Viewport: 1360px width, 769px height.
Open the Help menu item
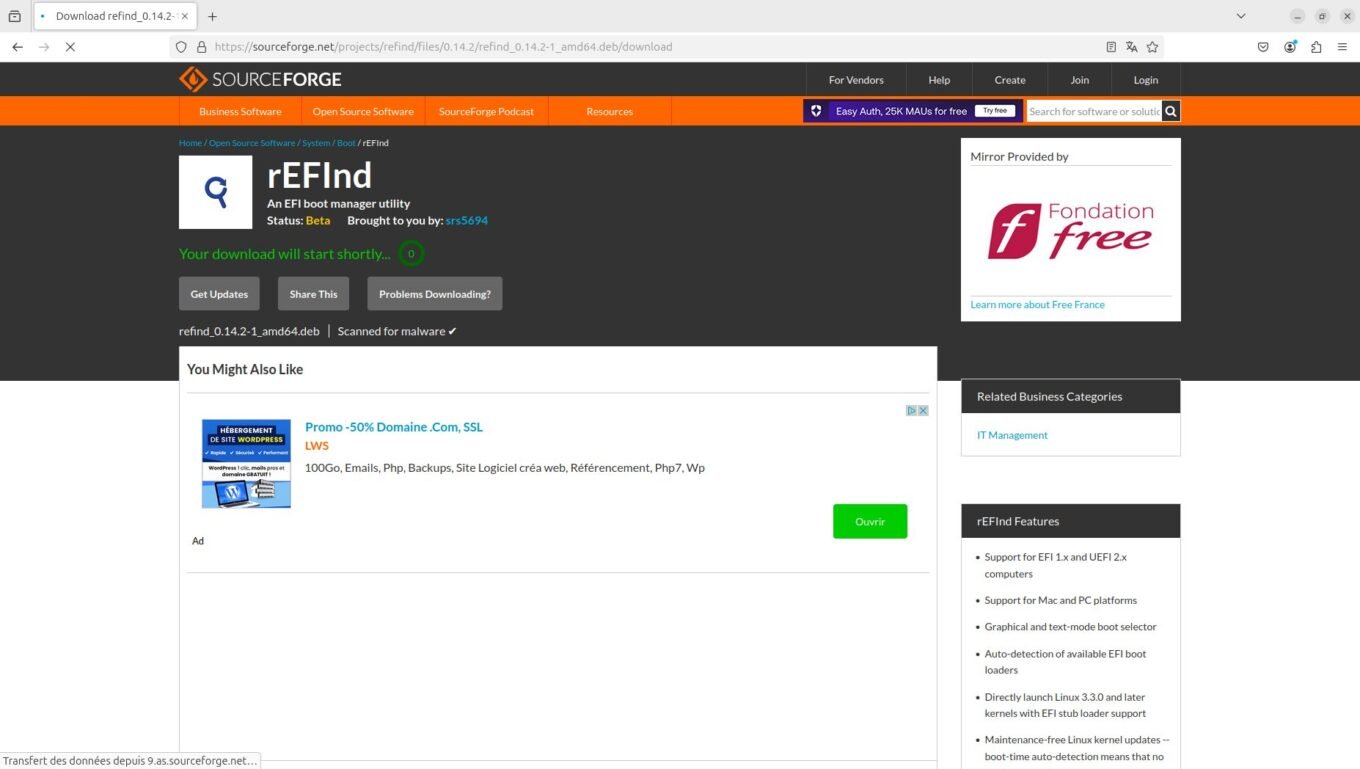click(x=939, y=80)
